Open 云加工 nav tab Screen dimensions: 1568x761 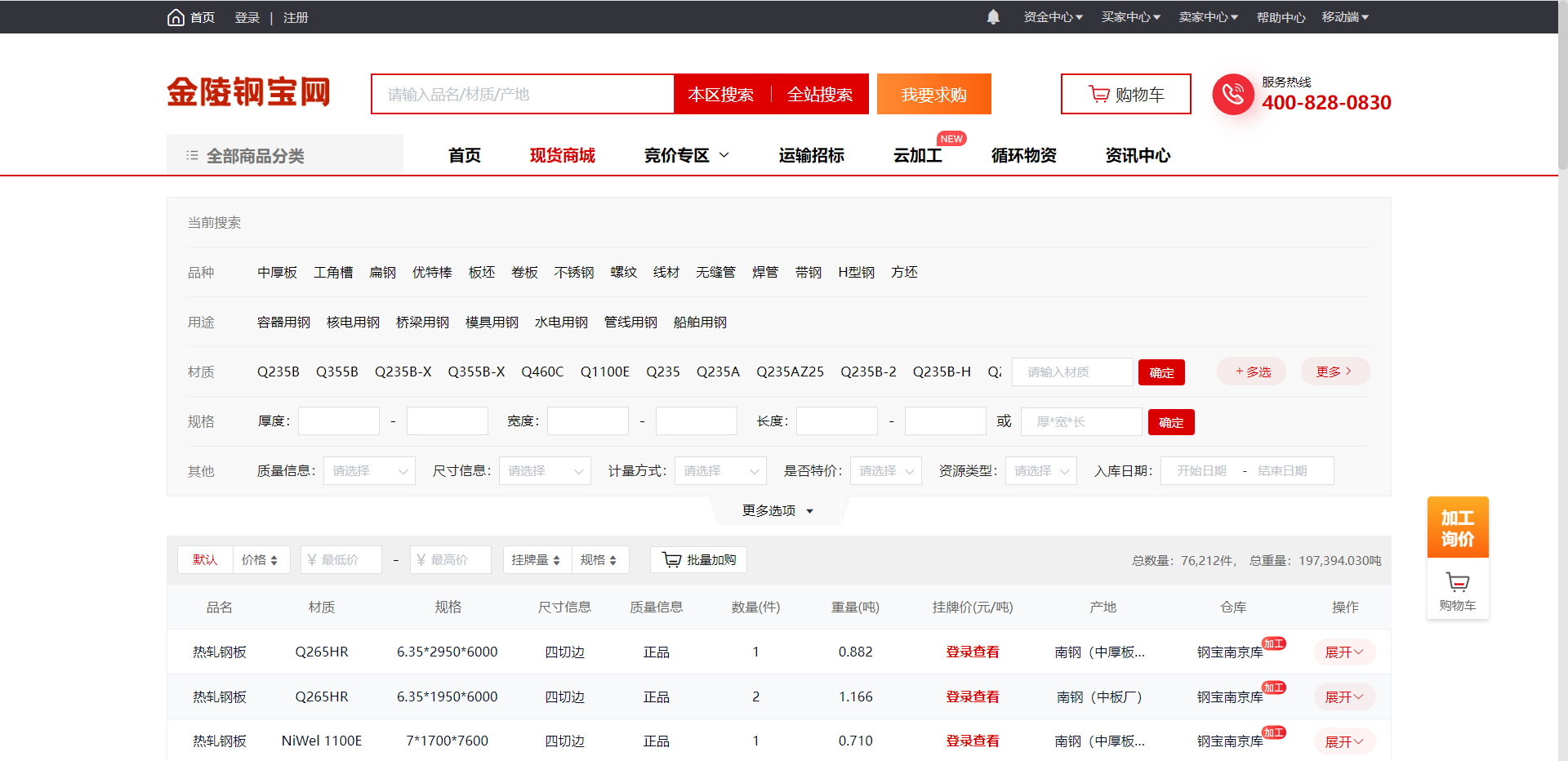pos(918,155)
